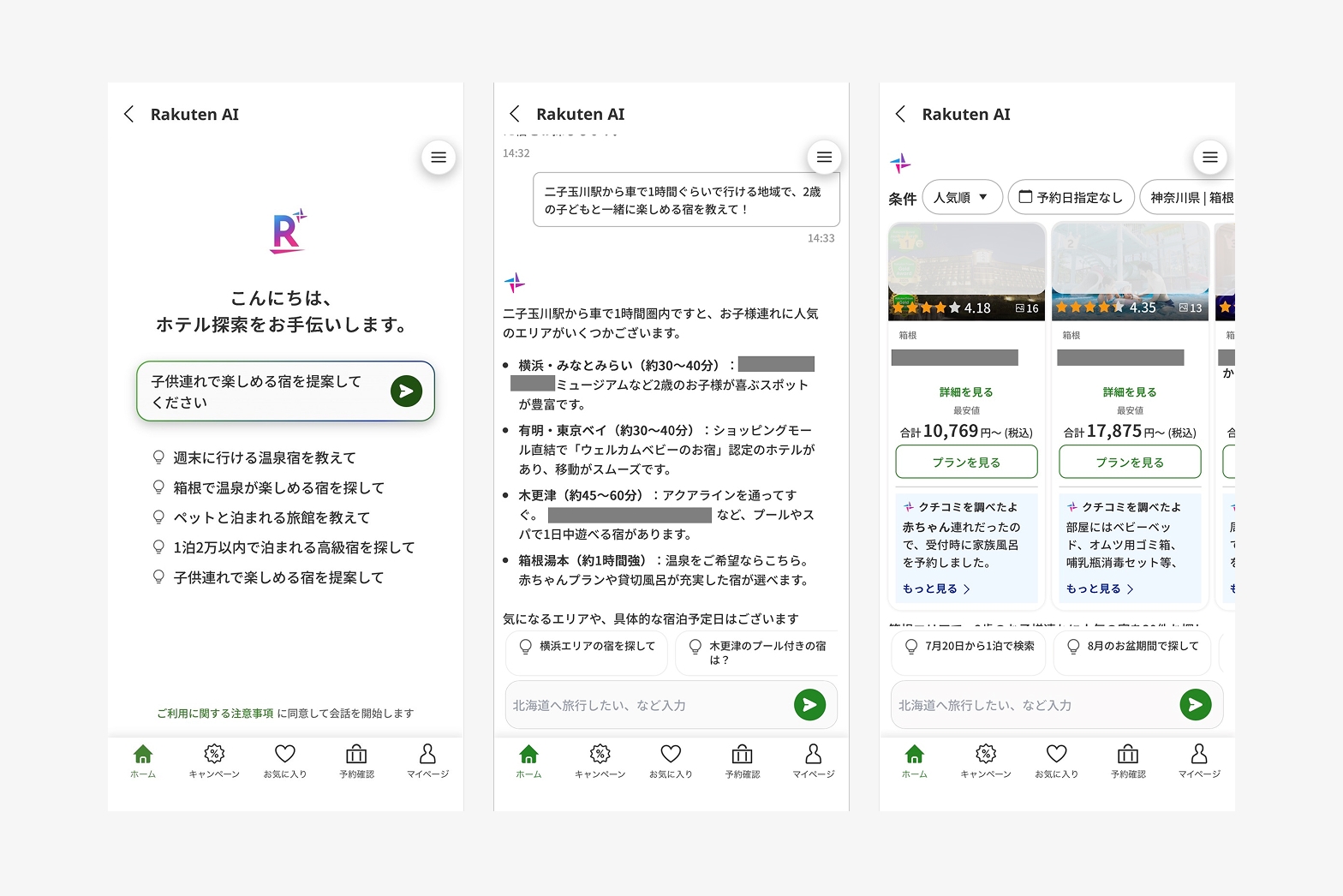Tap the ホーム icon on the hotel results screen
The image size is (1343, 896).
click(915, 754)
